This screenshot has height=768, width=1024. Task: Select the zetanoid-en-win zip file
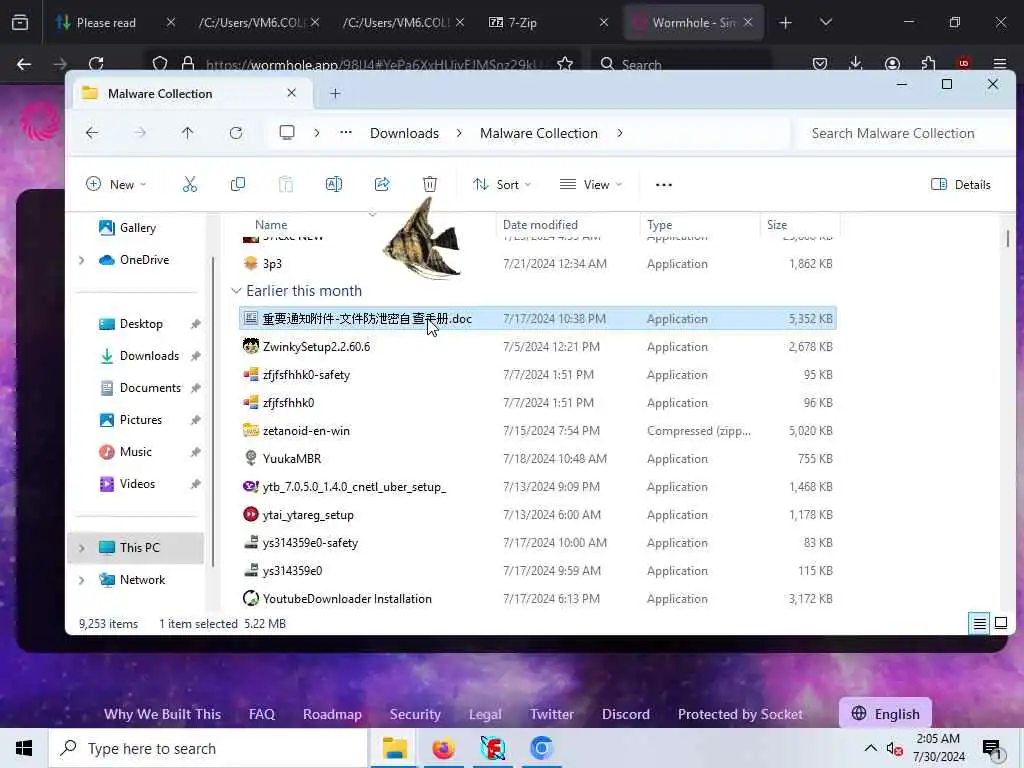point(538,431)
